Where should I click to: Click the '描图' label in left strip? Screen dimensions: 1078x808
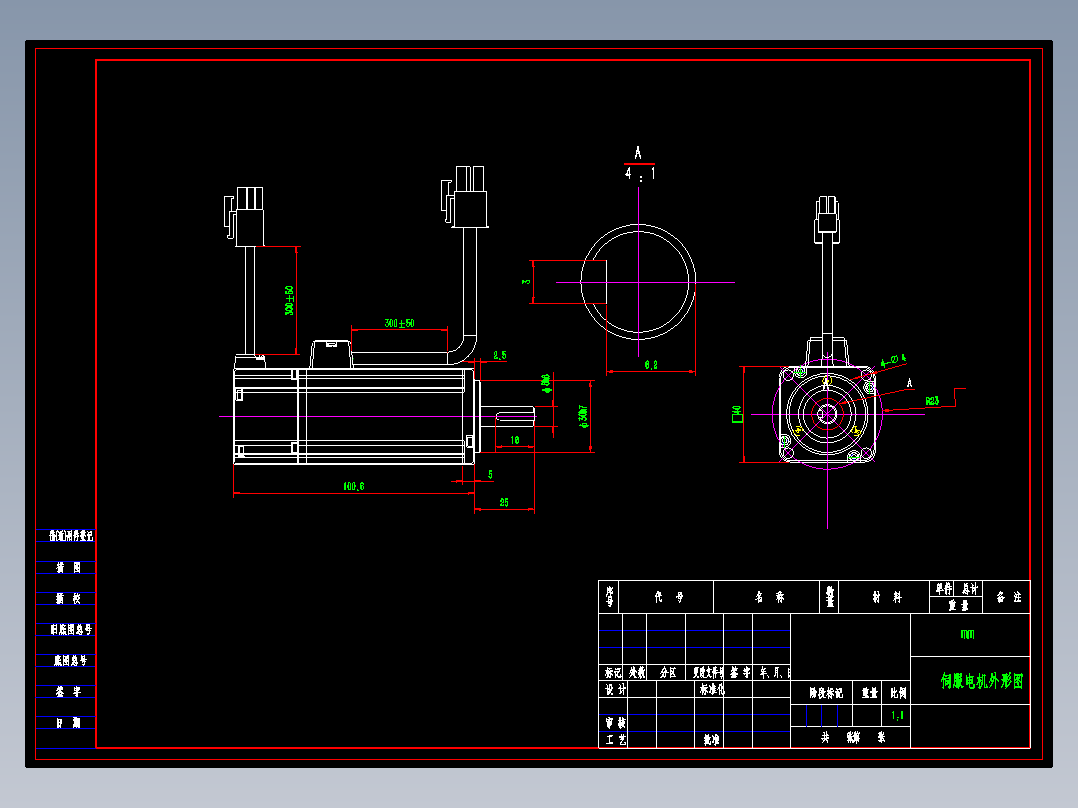68,567
